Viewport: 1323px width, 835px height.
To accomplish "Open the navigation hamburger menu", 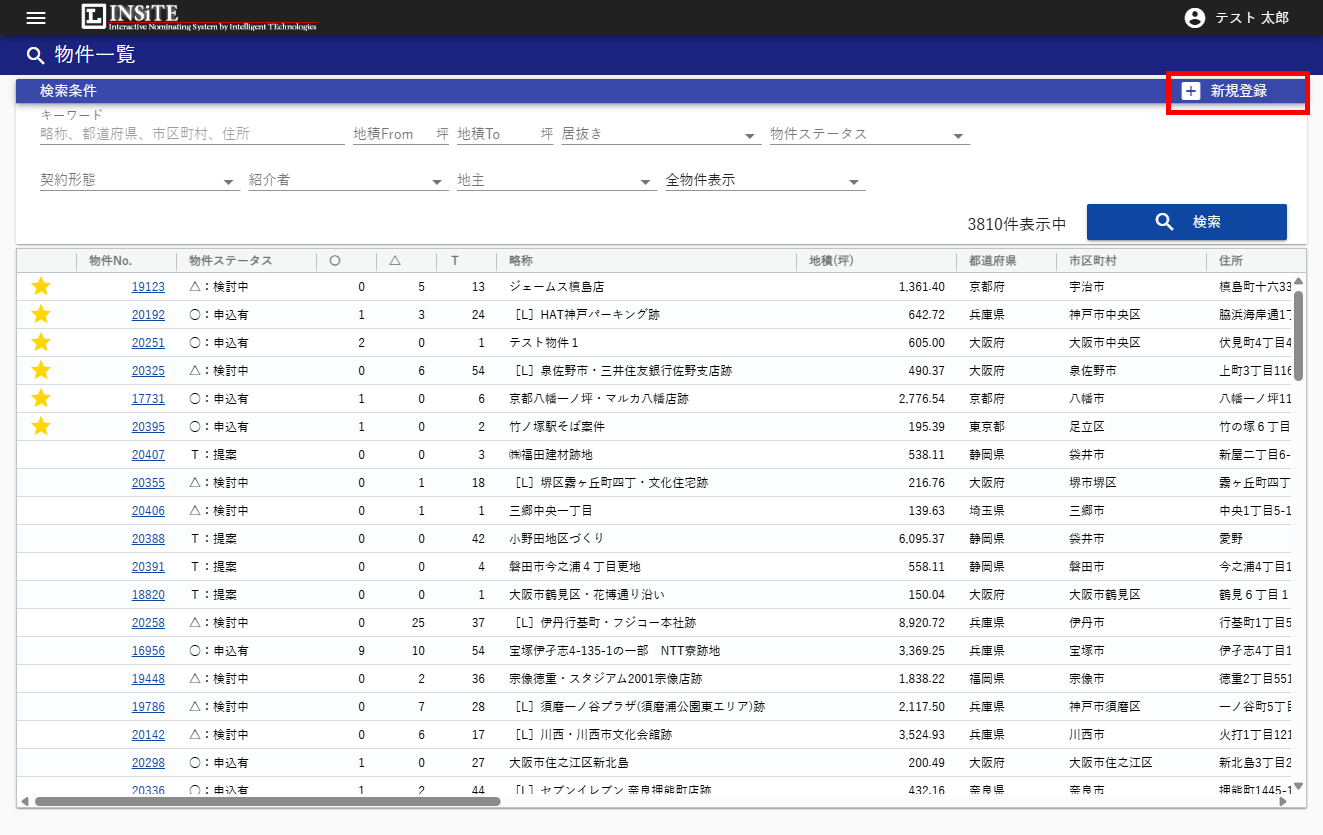I will [x=36, y=17].
